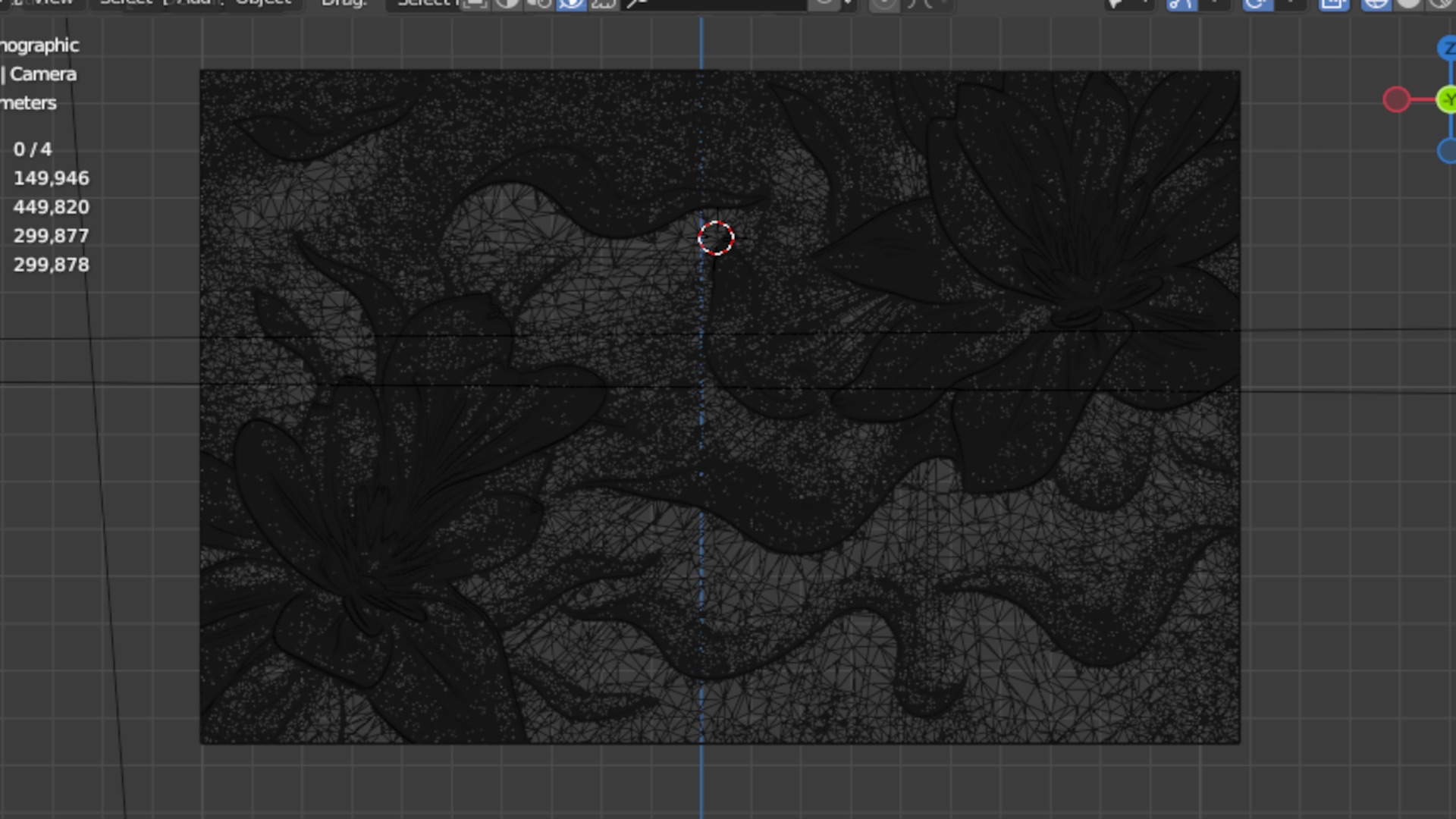This screenshot has height=819, width=1456.
Task: Toggle viewport overlays button
Action: pyautogui.click(x=1257, y=4)
